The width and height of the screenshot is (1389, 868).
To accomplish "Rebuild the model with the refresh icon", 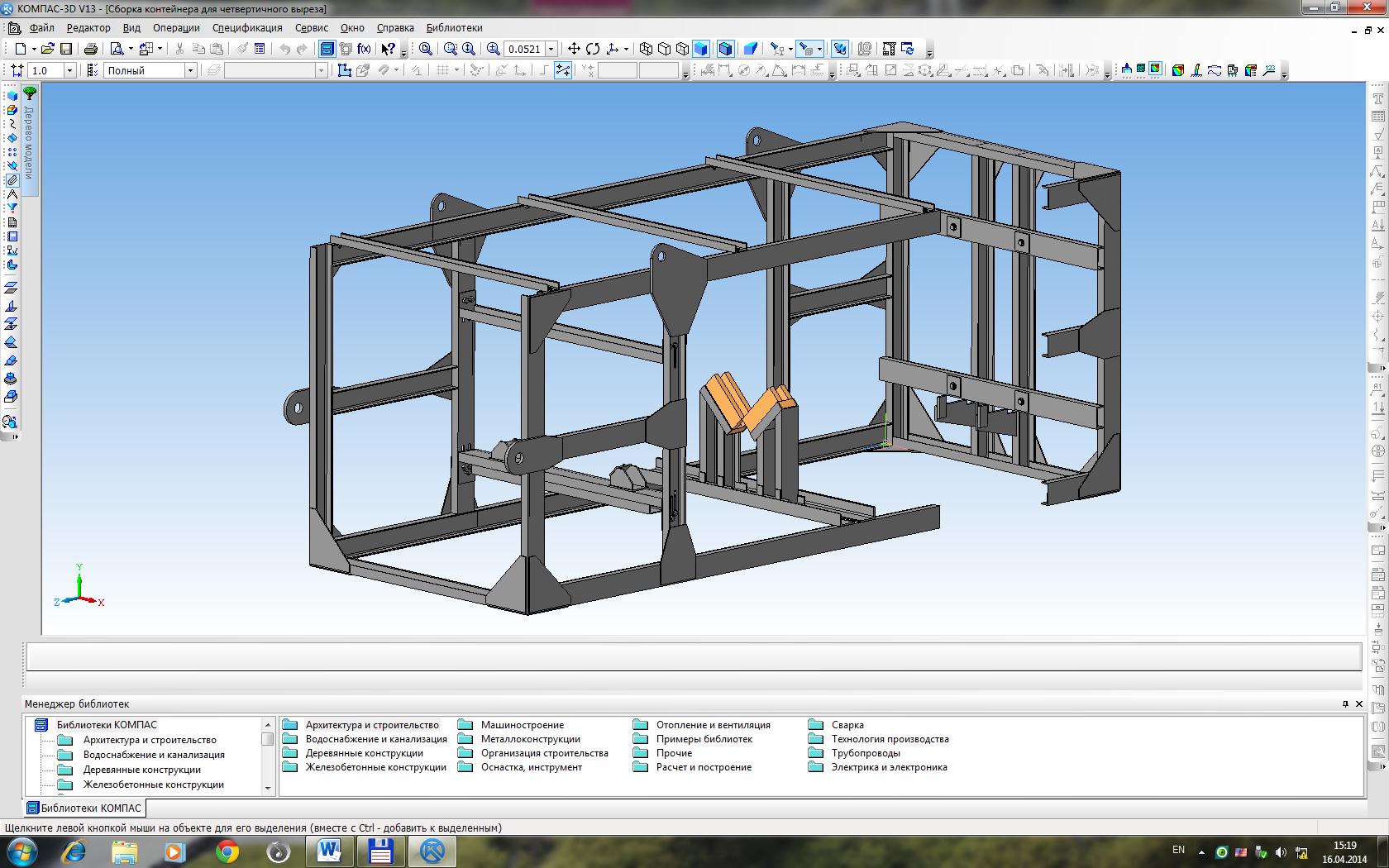I will click(x=908, y=49).
